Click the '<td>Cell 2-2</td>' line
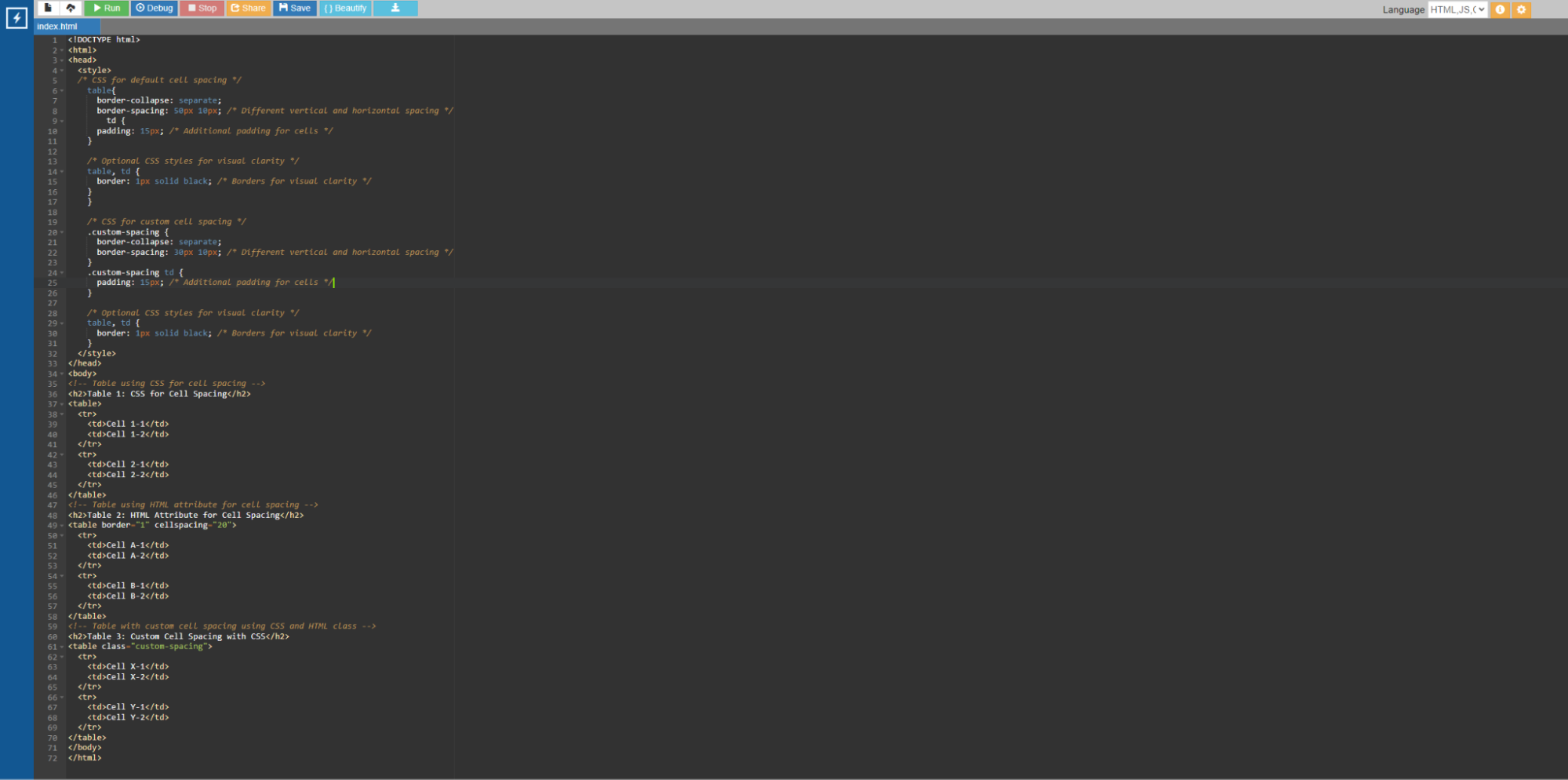1568x780 pixels. (x=128, y=475)
